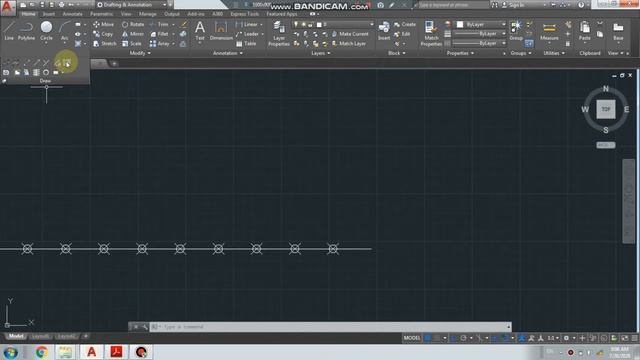This screenshot has width=640, height=360.
Task: Choose the Rotate command
Action: coord(133,24)
